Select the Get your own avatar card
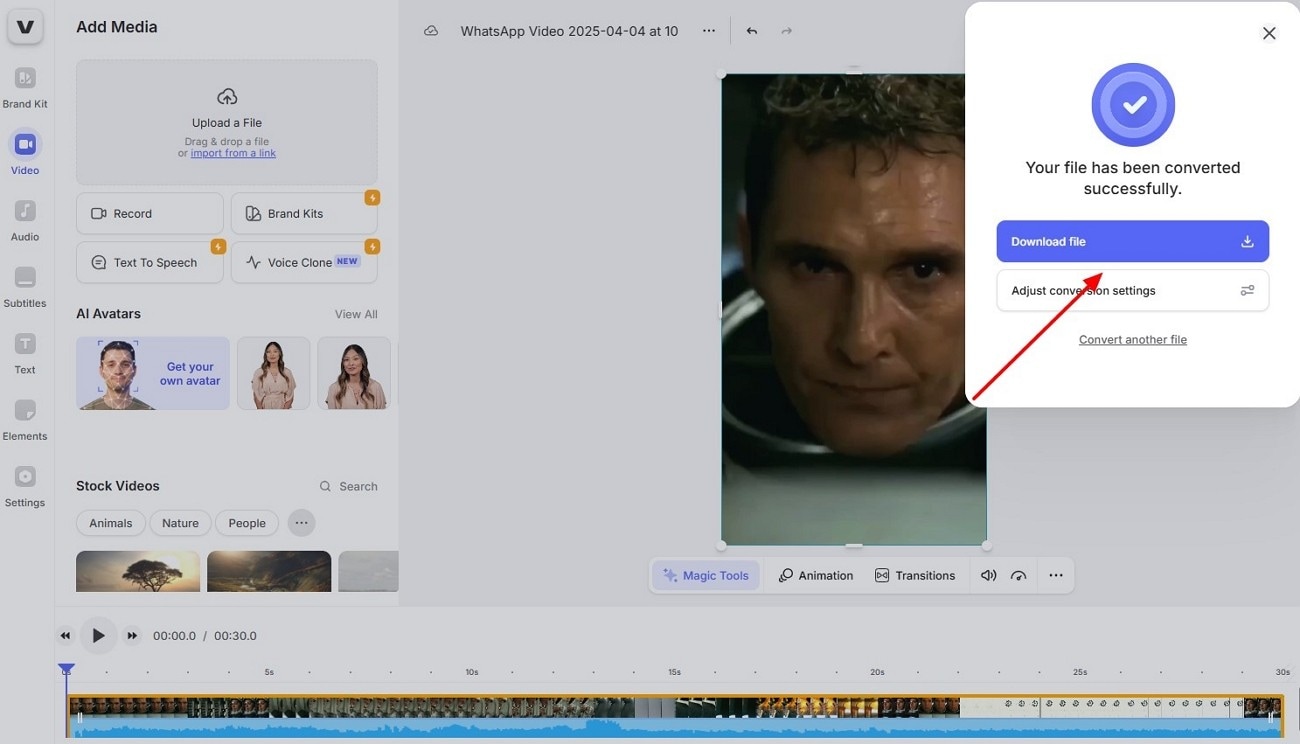Screen dimensions: 1300x744 click(x=153, y=373)
